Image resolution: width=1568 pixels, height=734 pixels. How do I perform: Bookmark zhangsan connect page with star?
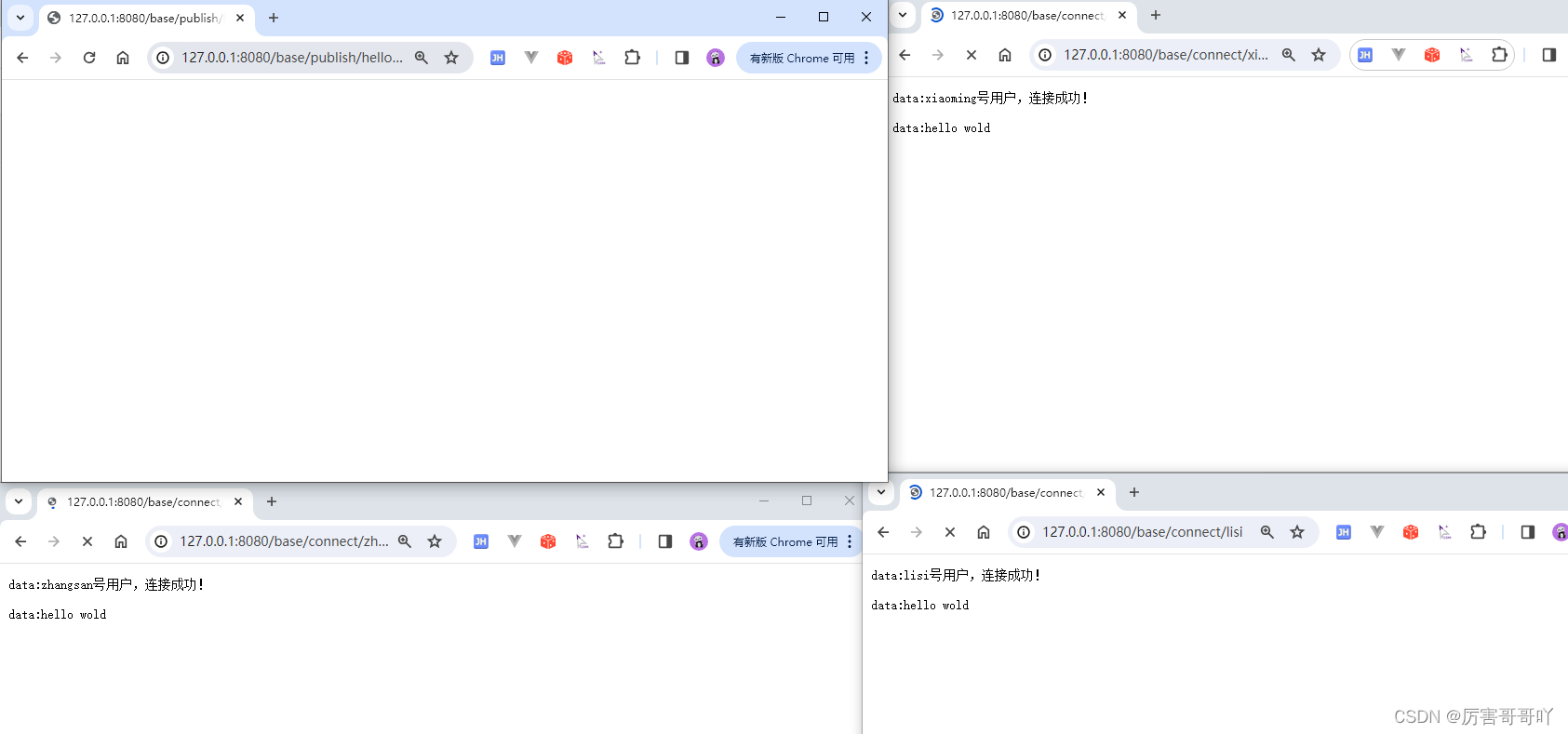point(435,541)
